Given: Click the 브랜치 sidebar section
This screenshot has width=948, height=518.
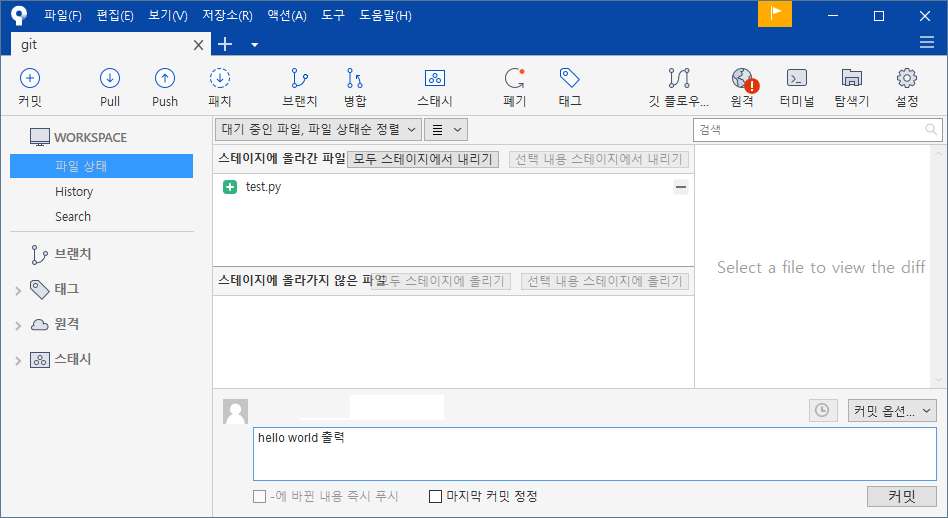Looking at the screenshot, I should 60,254.
